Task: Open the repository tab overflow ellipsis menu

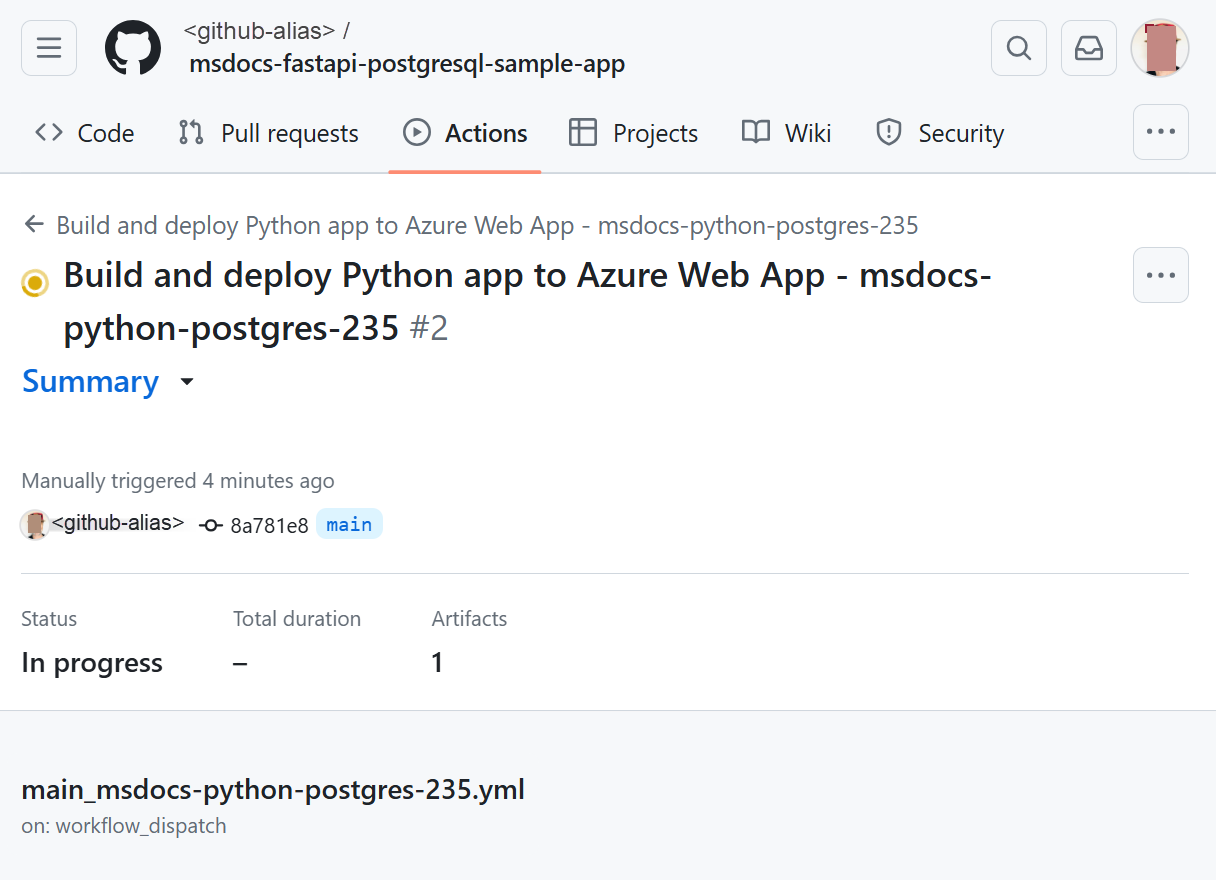Action: 1160,132
